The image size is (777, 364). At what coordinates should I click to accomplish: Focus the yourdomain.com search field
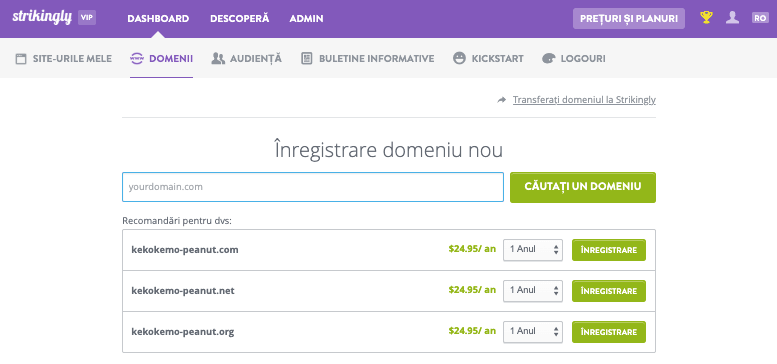coord(313,187)
